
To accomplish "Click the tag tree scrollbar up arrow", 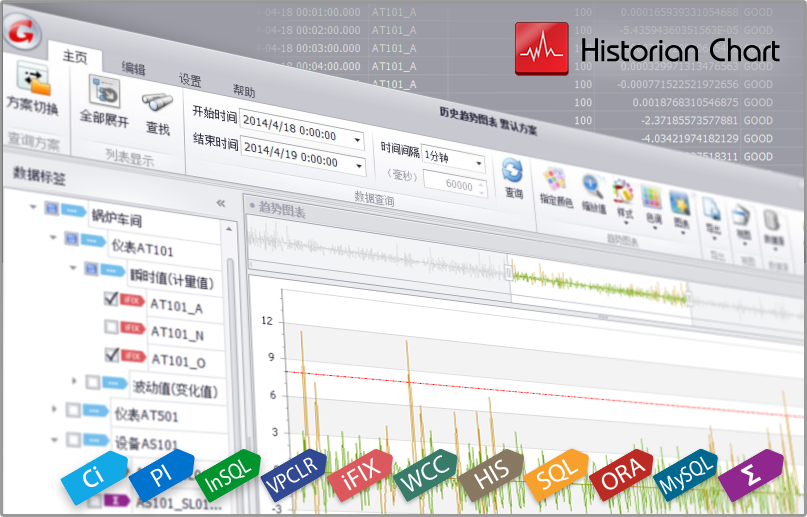I will 229,228.
